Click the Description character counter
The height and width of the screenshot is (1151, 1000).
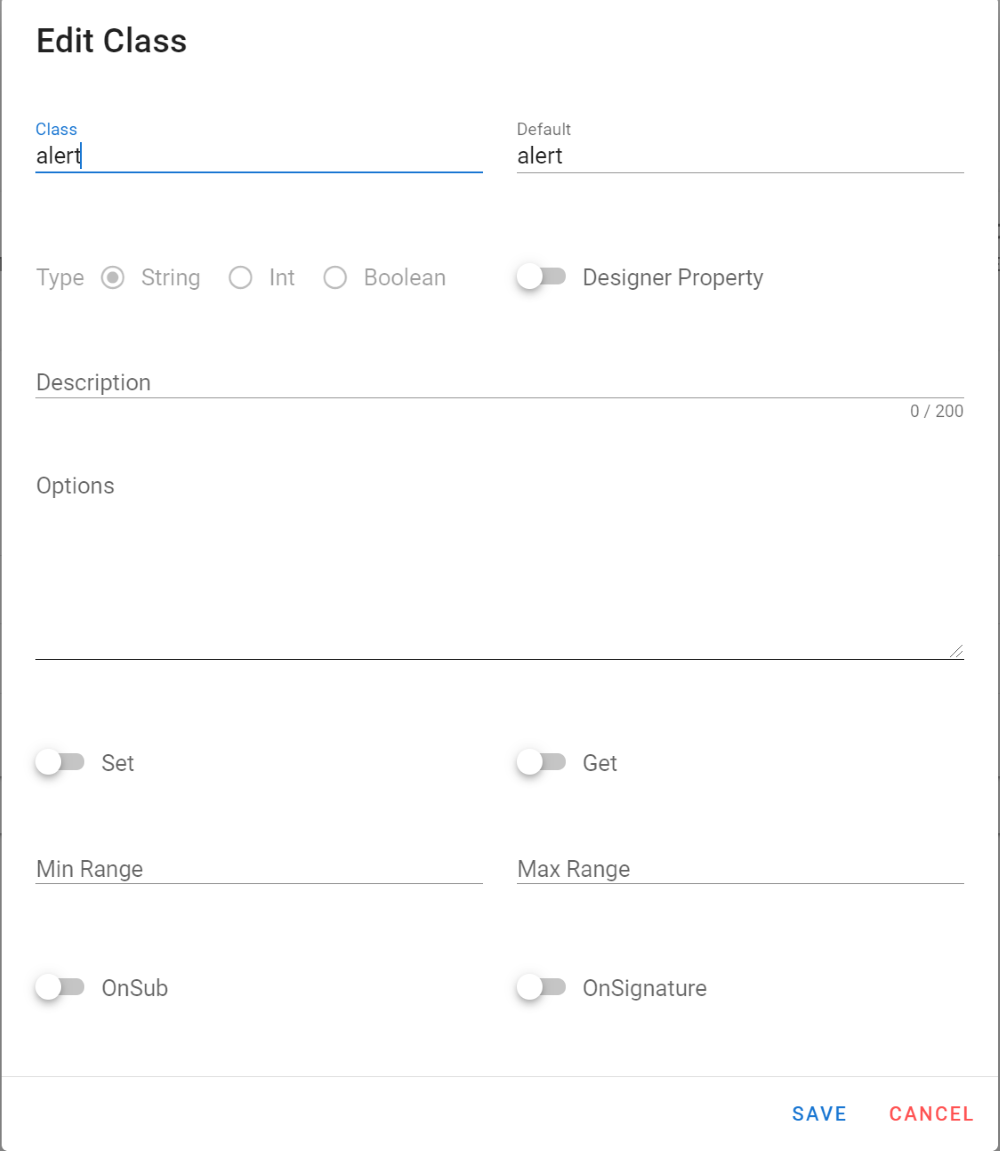(x=936, y=411)
